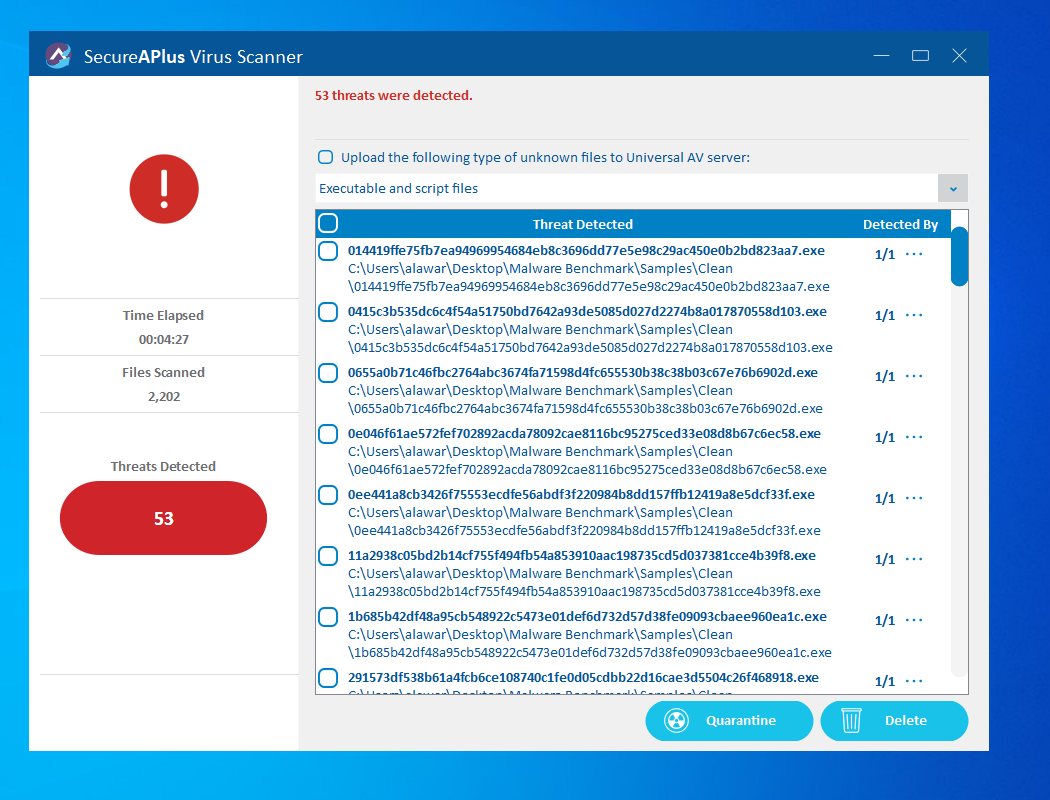The height and width of the screenshot is (800, 1050).
Task: Open the three-dots menu for 291573df538b61a4 row
Action: point(914,681)
